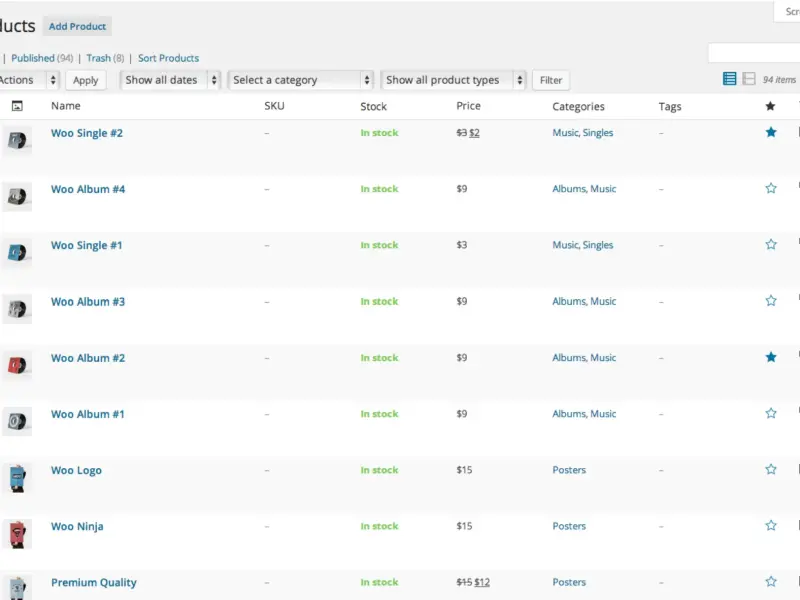Open the Woo Album #4 product link

[x=88, y=189]
